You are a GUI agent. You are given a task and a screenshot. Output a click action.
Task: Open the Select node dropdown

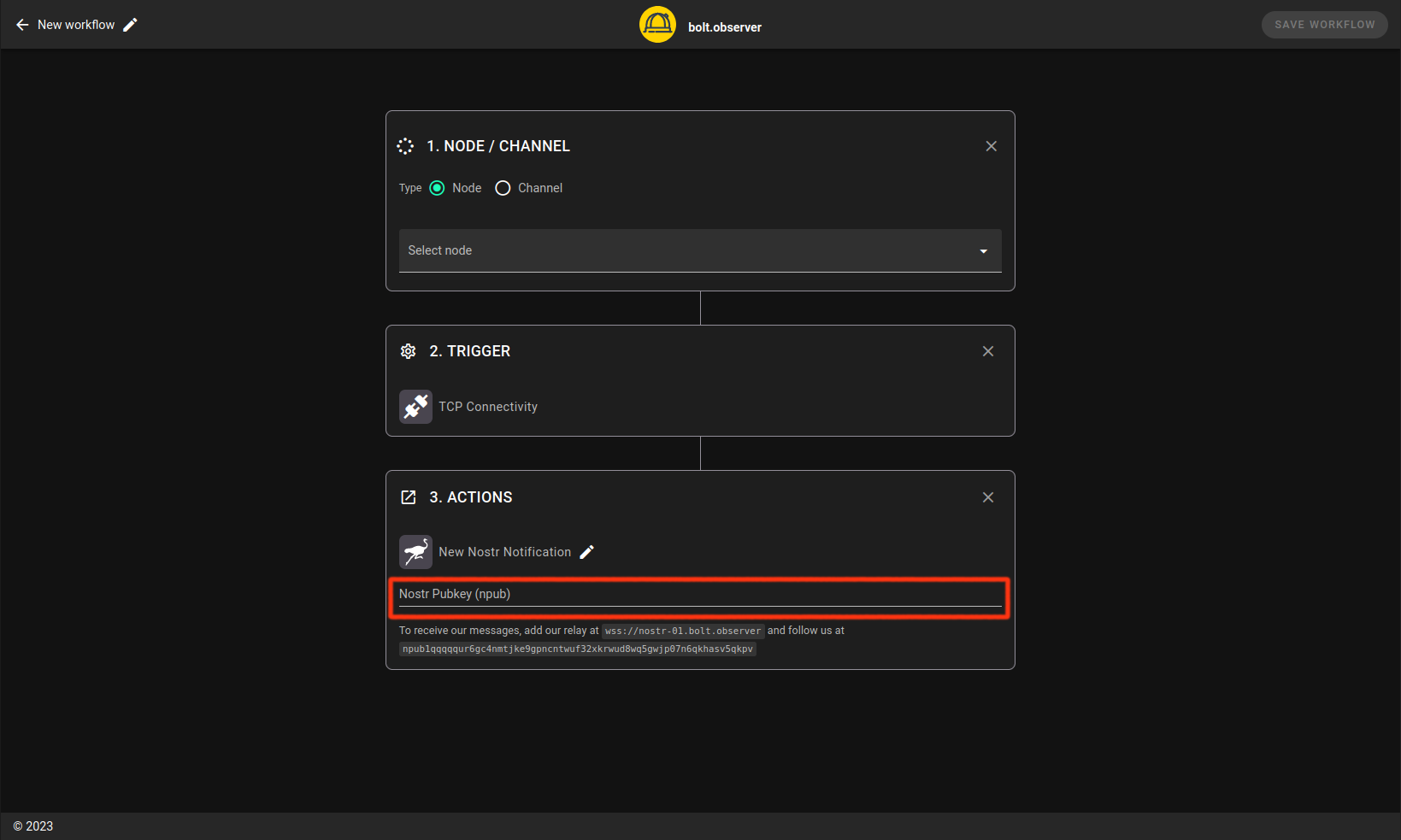tap(684, 250)
